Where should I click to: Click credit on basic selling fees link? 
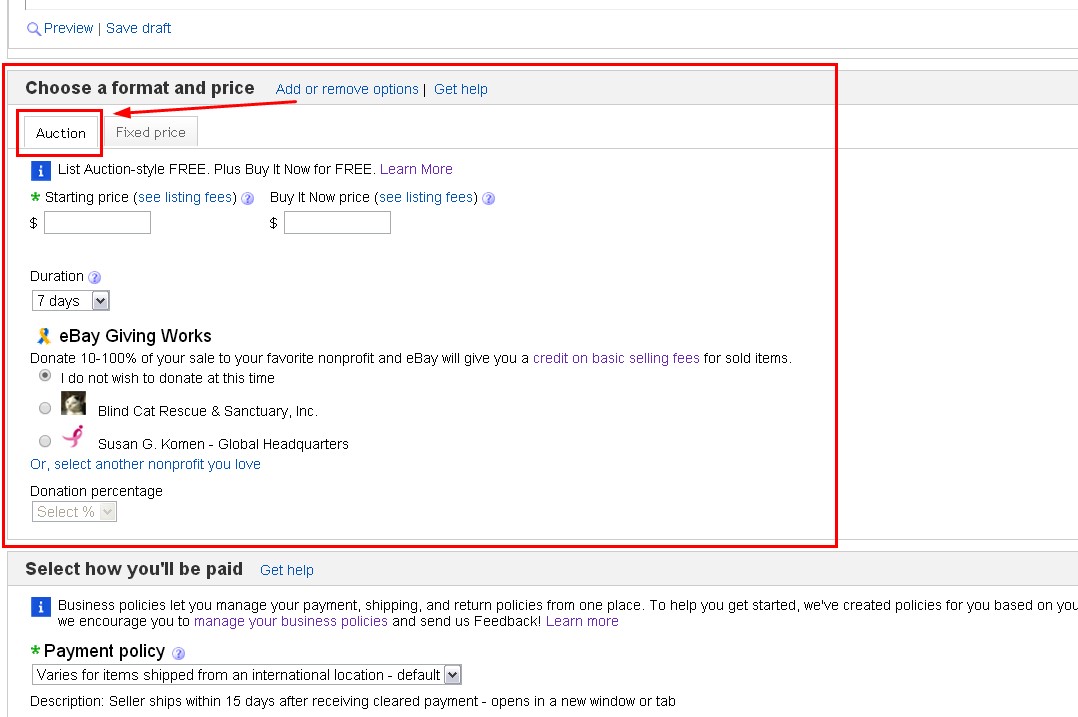point(616,358)
